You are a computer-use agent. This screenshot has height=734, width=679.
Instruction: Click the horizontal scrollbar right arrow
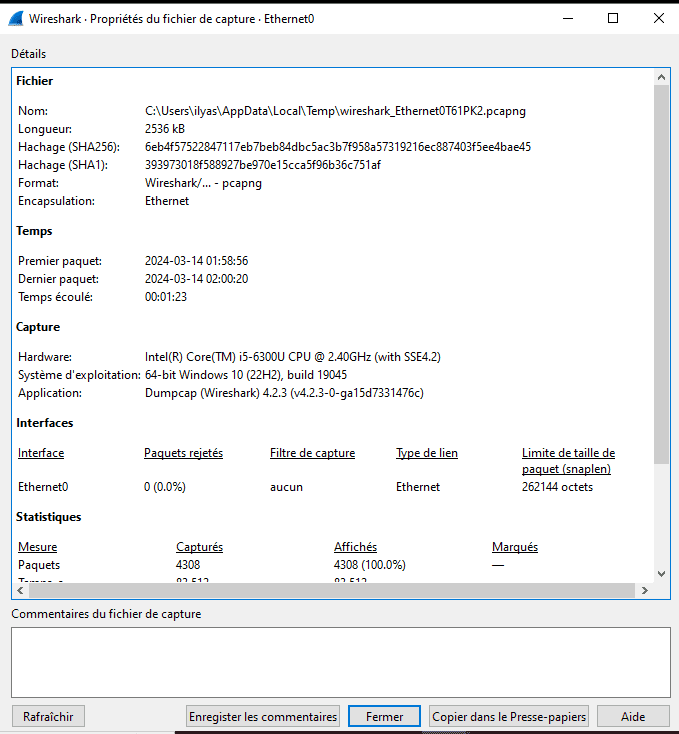click(x=645, y=590)
